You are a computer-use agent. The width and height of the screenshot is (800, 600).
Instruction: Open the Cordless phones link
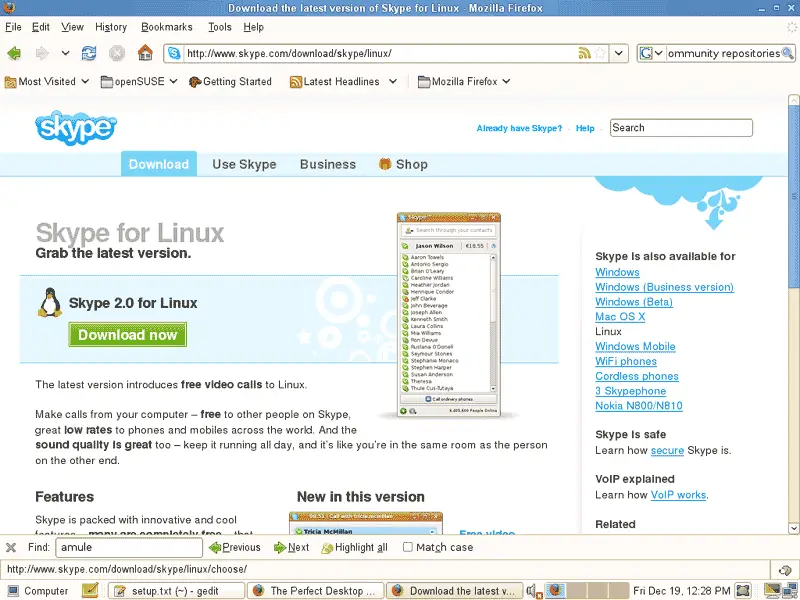637,376
